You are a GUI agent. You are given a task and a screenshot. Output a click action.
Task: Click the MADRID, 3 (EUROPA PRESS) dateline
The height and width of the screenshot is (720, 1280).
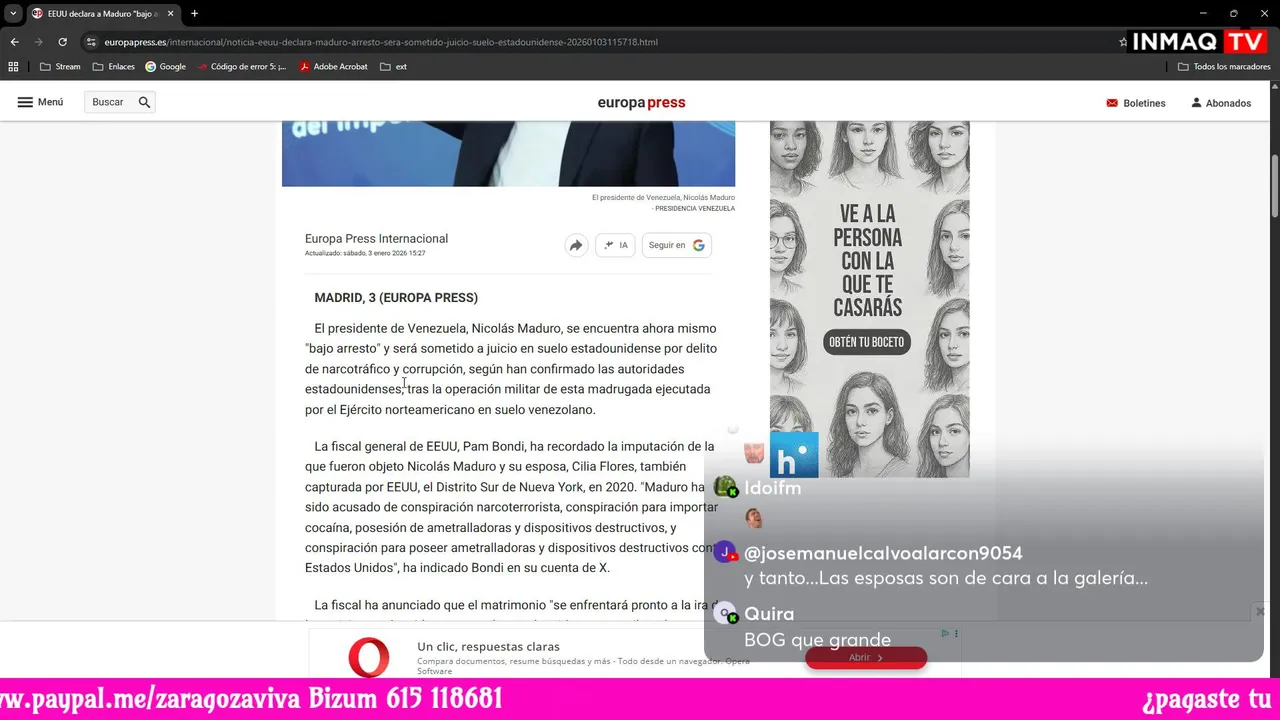pos(396,298)
